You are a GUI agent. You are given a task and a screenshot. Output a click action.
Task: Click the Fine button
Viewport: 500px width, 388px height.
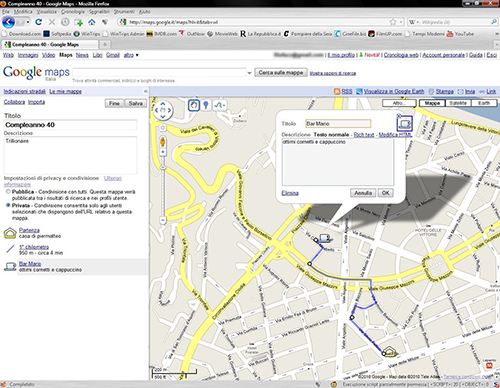tap(114, 103)
